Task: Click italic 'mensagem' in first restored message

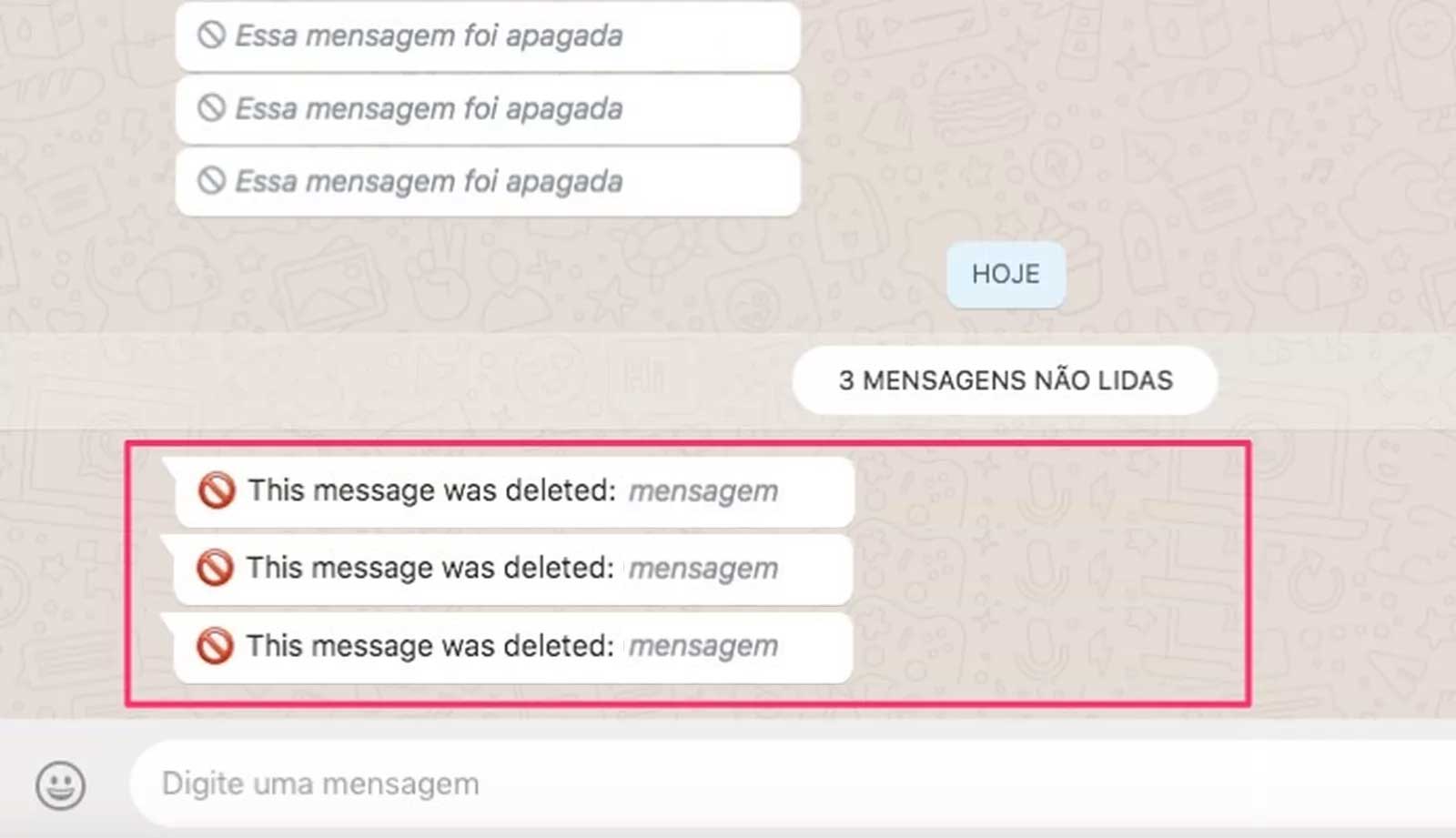Action: point(703,492)
